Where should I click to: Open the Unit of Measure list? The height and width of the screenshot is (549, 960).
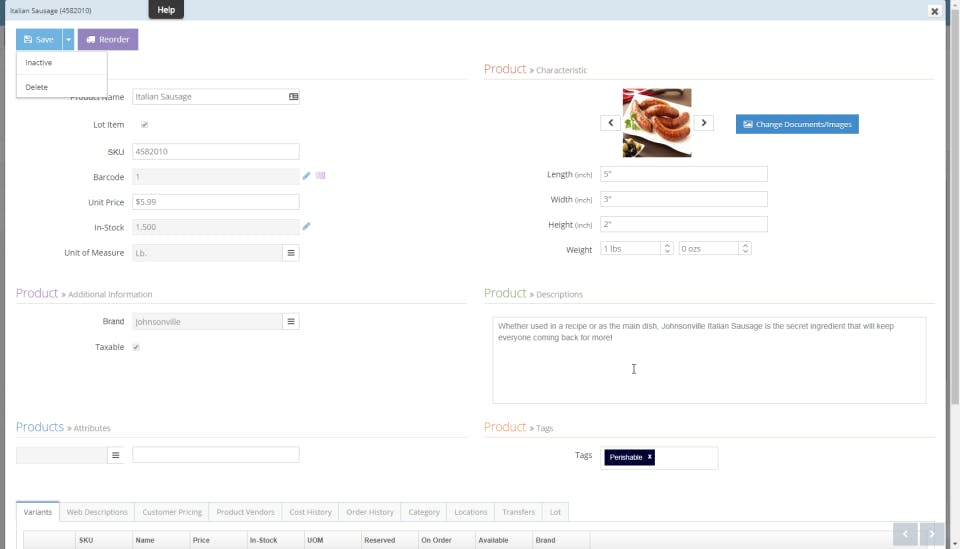point(291,253)
